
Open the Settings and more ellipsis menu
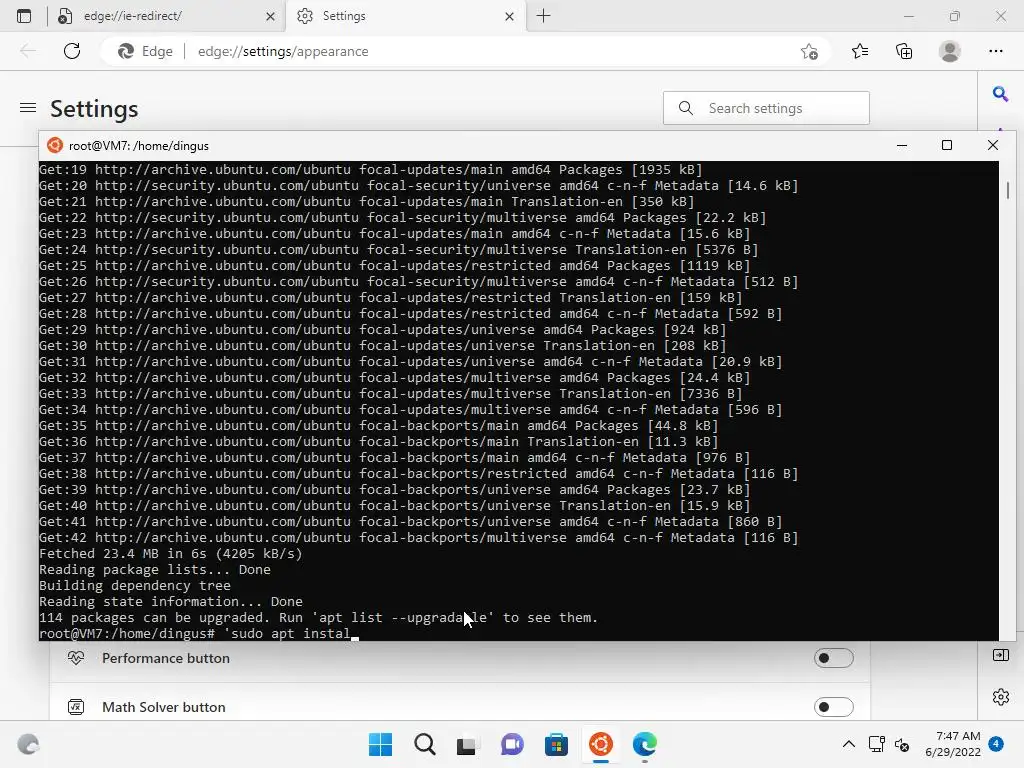click(995, 51)
